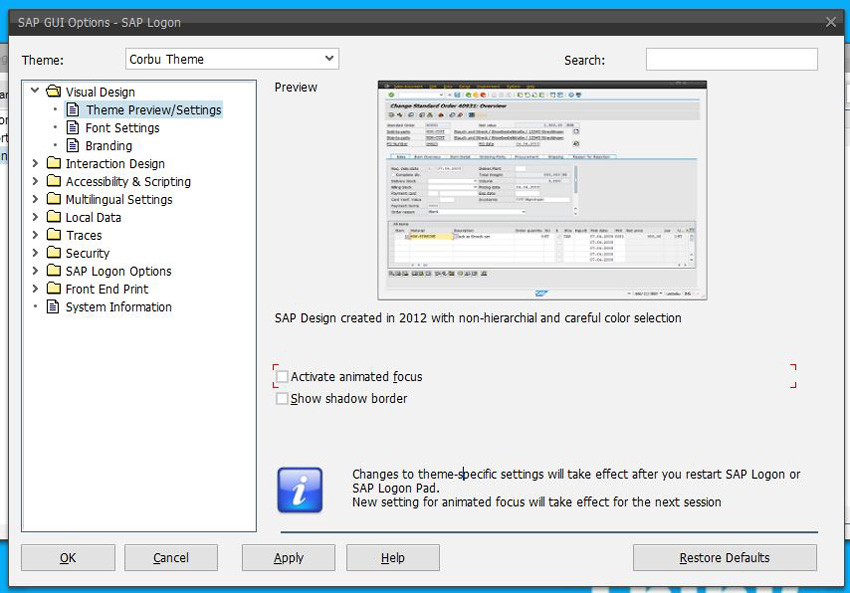This screenshot has height=593, width=850.
Task: Click the folder icon beside Traces
Action: click(x=54, y=234)
